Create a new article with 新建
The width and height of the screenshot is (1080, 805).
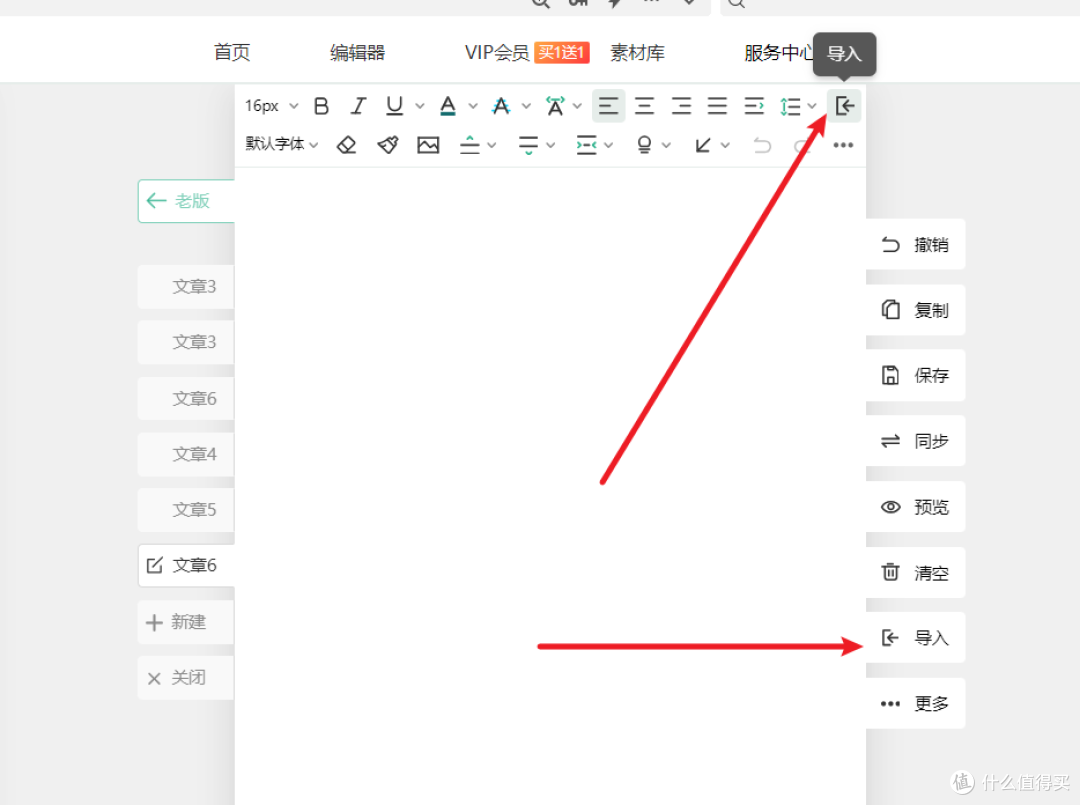point(186,622)
